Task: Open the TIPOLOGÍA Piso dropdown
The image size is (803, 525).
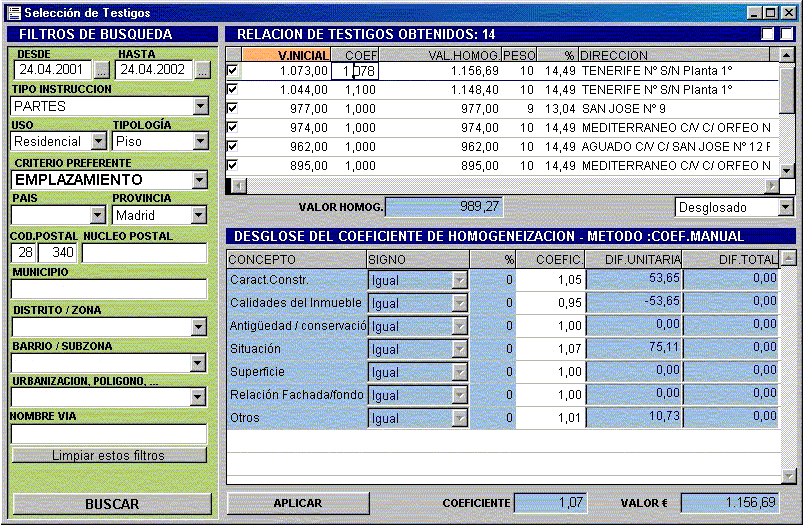Action: pyautogui.click(x=201, y=141)
